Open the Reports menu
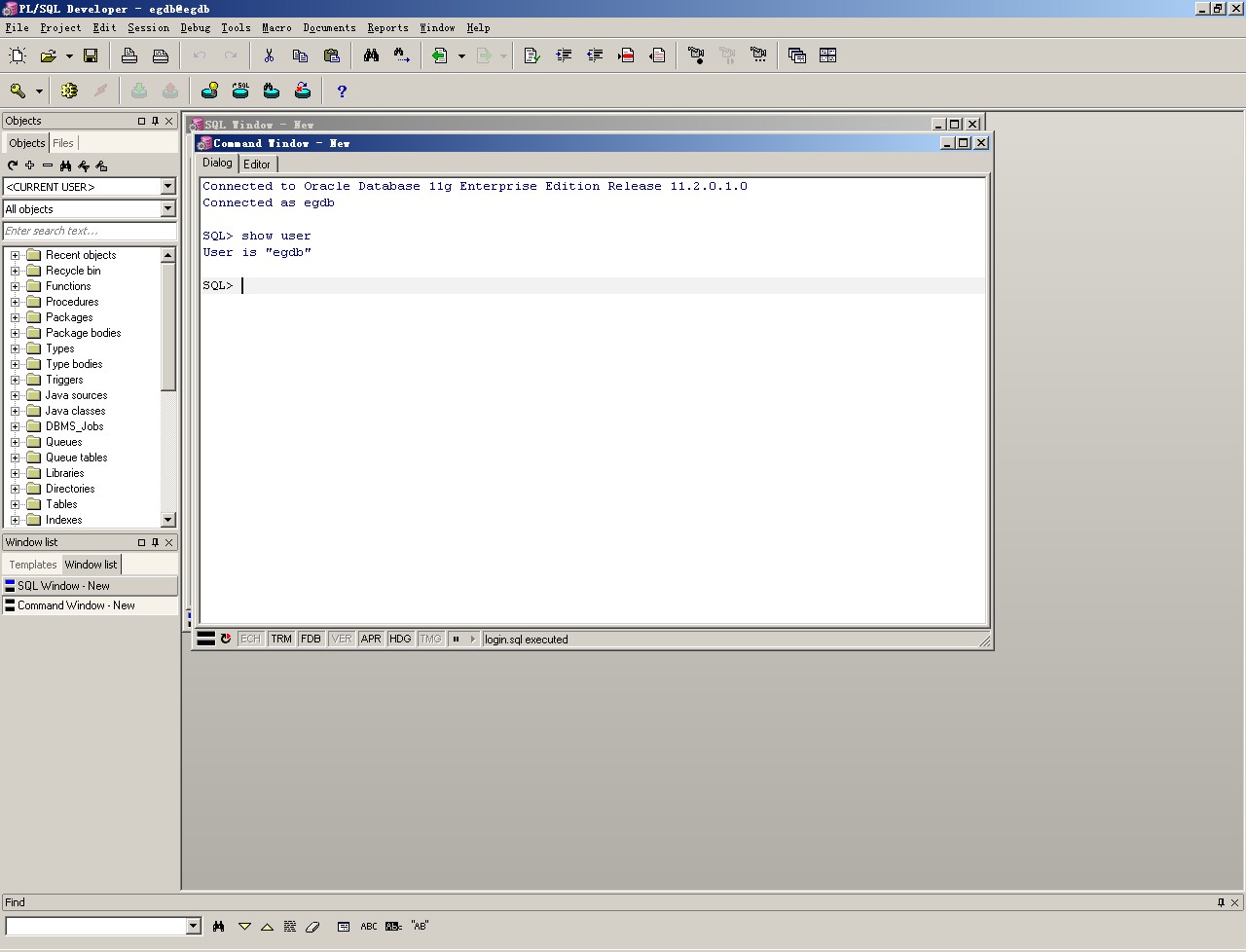 pos(387,27)
